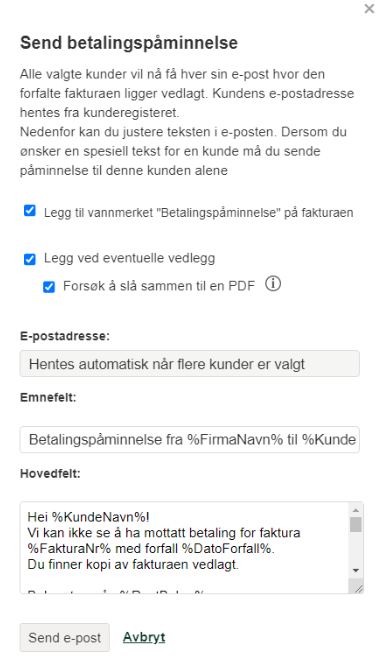Show info about merging into one PDF
Image resolution: width=390 pixels, height=658 pixels.
pyautogui.click(x=273, y=284)
